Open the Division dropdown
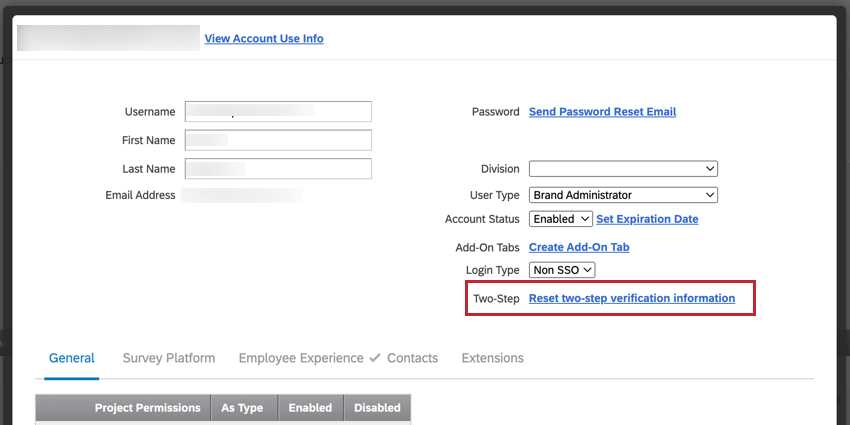Screen dimensions: 850x425 [623, 169]
